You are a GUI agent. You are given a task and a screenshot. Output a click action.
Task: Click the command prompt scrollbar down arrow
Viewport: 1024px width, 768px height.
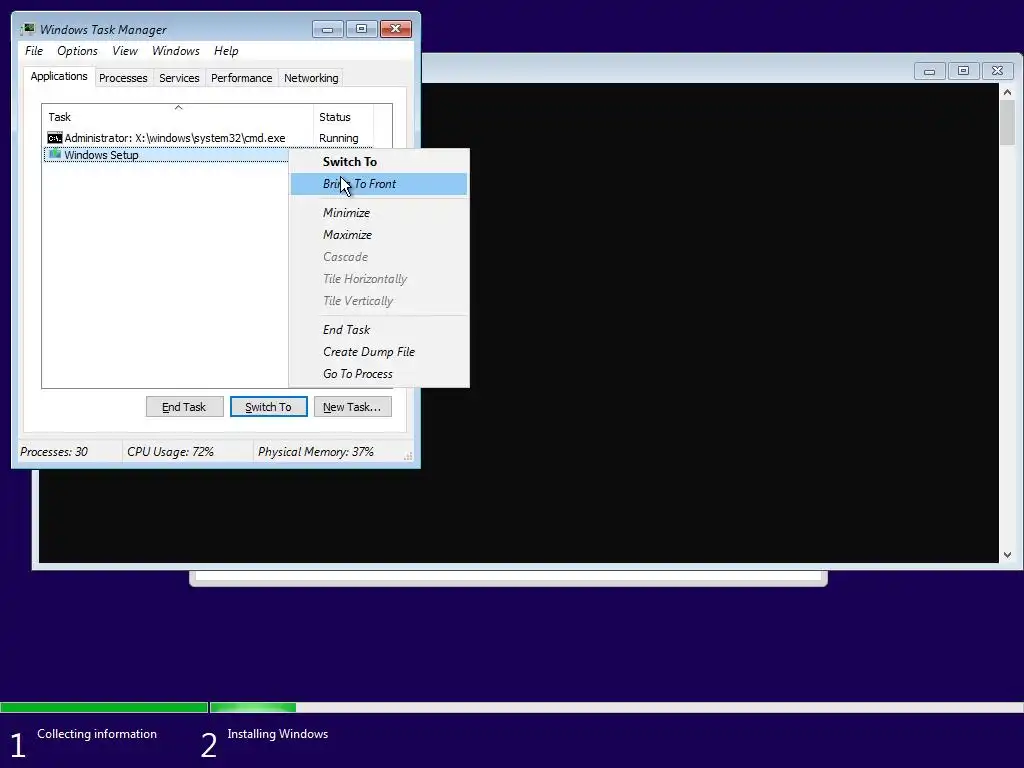1007,554
